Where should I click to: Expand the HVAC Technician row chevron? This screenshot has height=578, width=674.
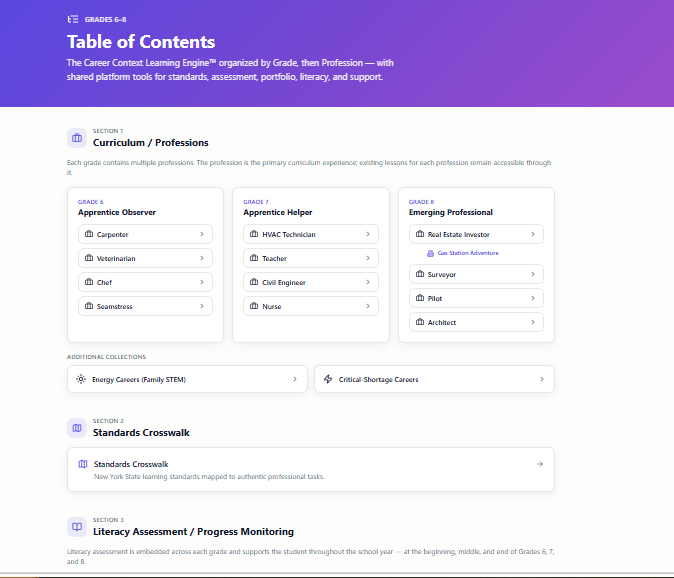[x=368, y=234]
